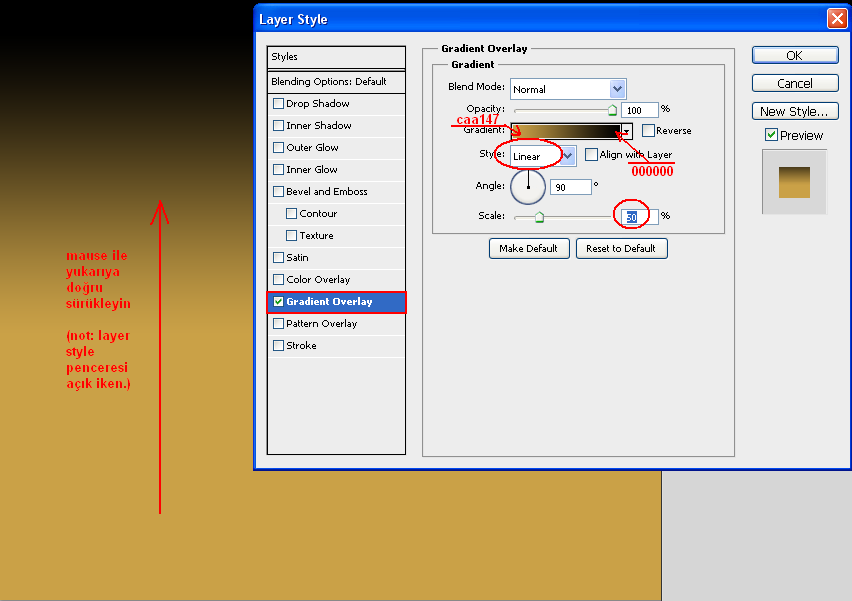The height and width of the screenshot is (601, 852).
Task: Click the gradient color bar swatch
Action: [565, 131]
